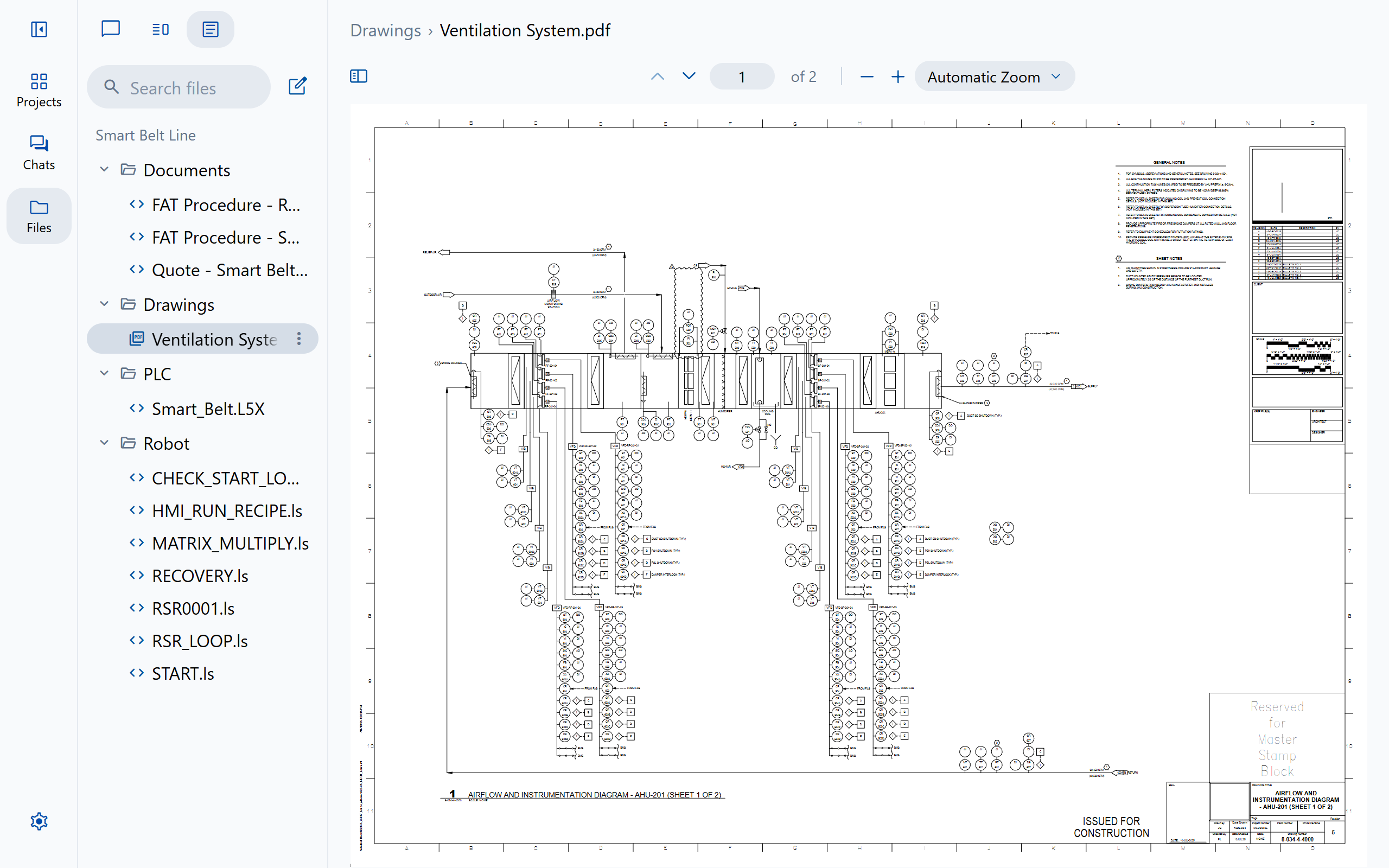
Task: Click the Smart Belt Line project title
Action: tap(145, 135)
